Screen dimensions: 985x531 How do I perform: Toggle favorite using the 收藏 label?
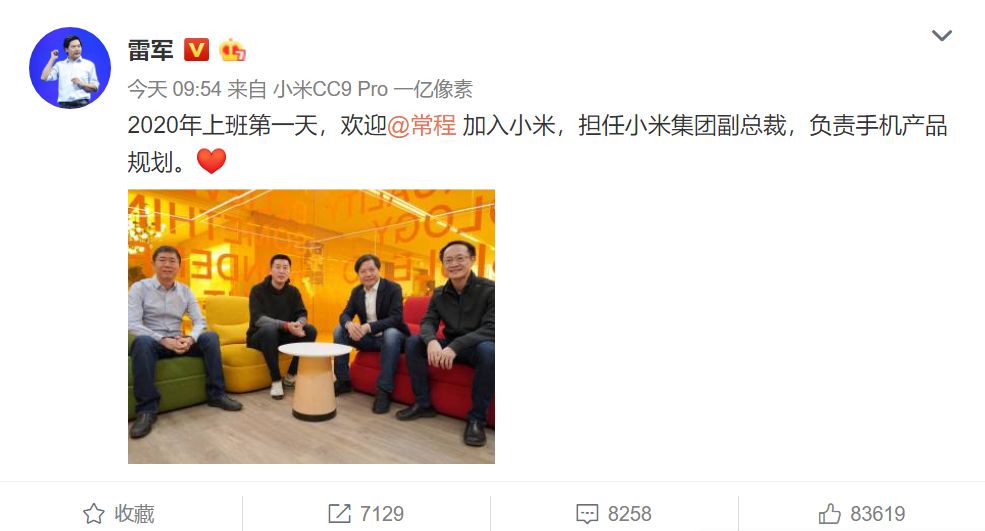pyautogui.click(x=134, y=513)
